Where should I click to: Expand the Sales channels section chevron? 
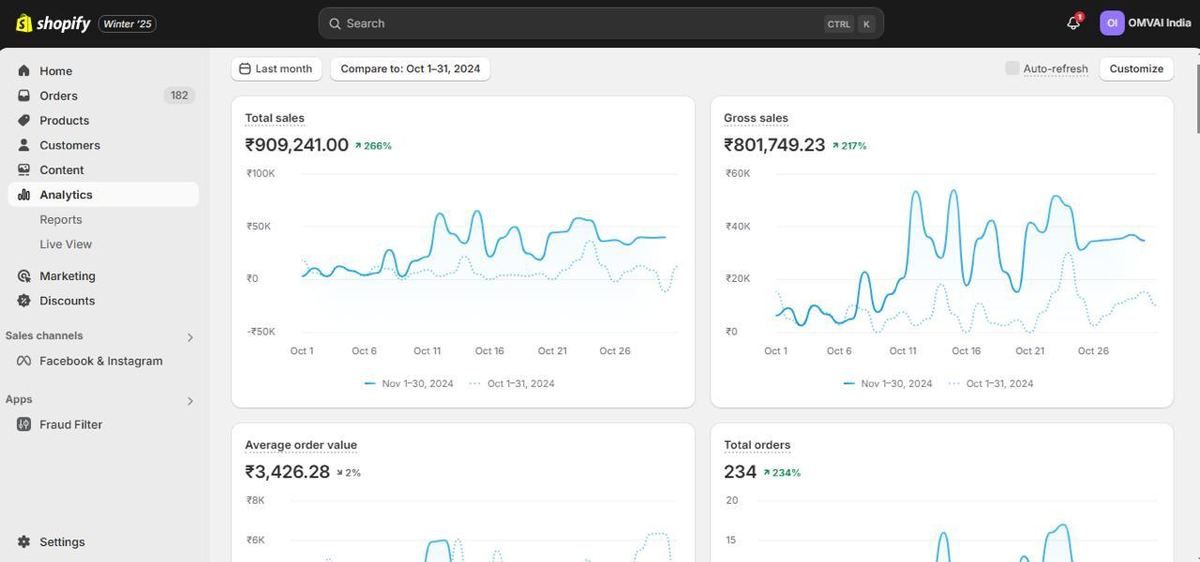click(x=190, y=337)
